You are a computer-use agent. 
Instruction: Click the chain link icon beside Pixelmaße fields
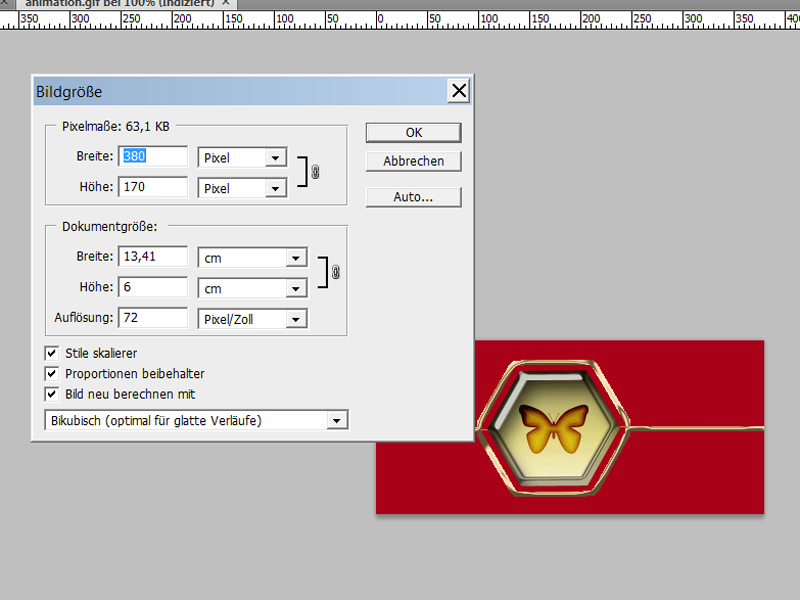(315, 172)
